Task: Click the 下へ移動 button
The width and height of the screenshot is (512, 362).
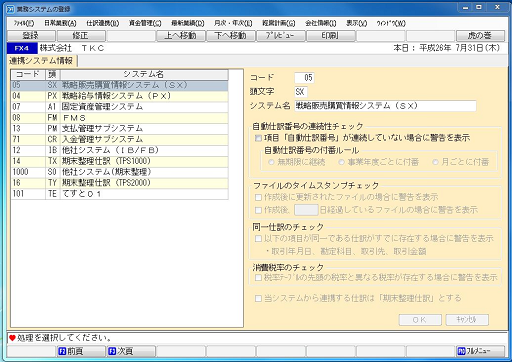Action: tap(231, 35)
